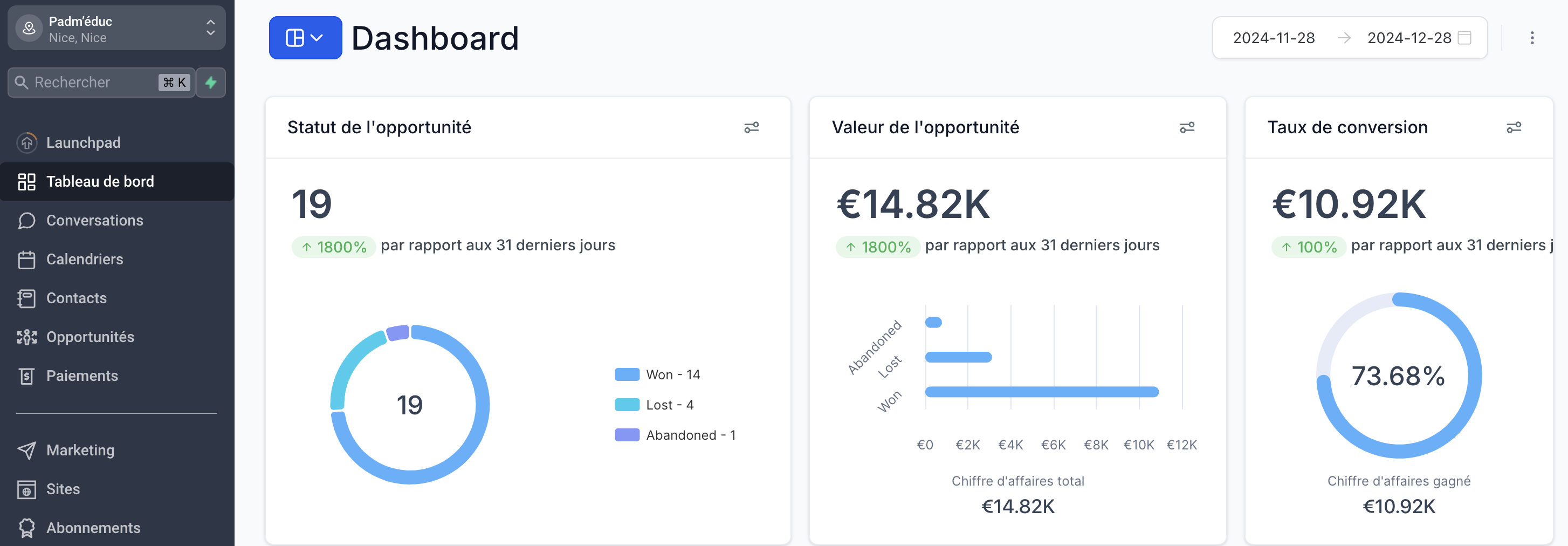Open Statut de l'opportunité widget settings
Image resolution: width=1568 pixels, height=546 pixels.
click(x=752, y=127)
